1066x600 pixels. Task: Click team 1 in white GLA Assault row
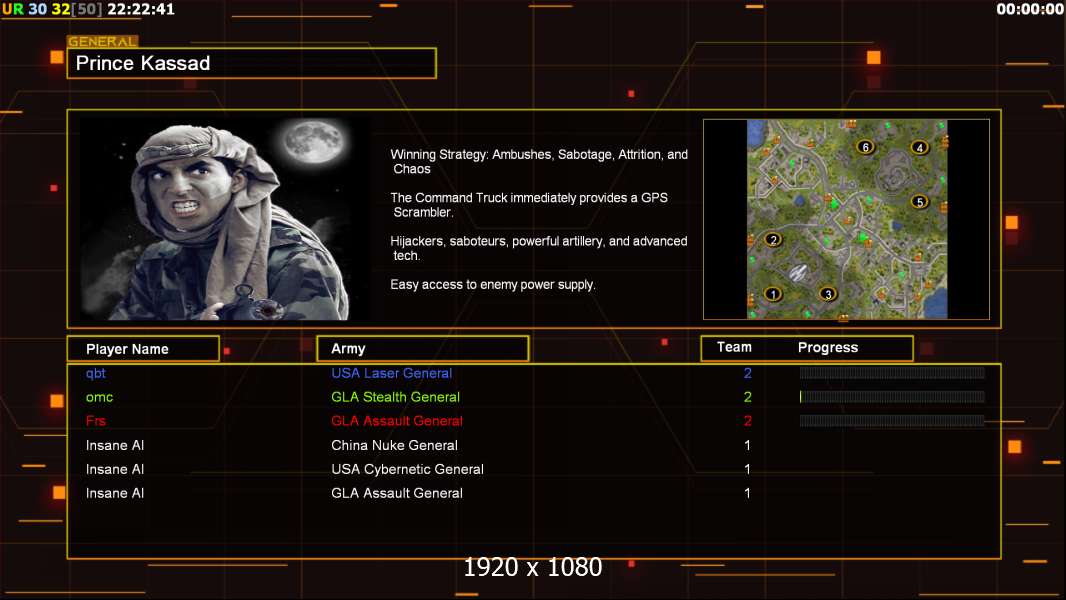click(747, 493)
